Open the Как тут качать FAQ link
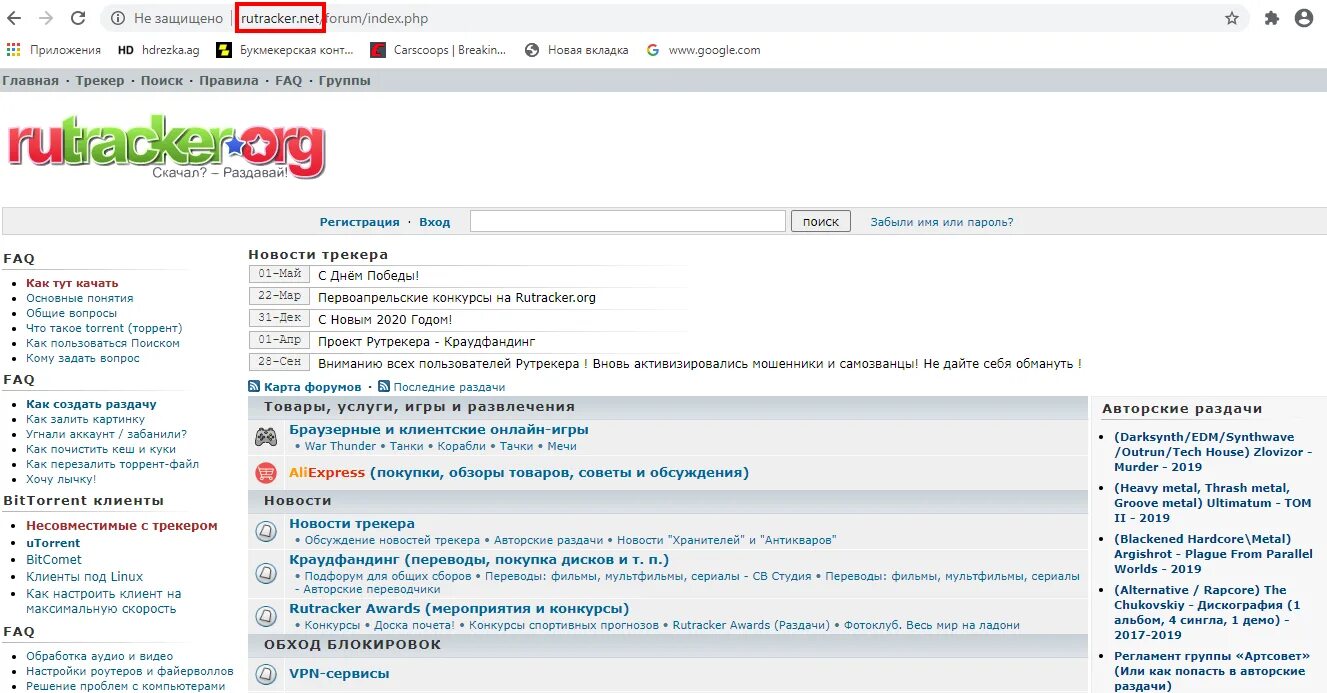The width and height of the screenshot is (1327, 693). 72,283
